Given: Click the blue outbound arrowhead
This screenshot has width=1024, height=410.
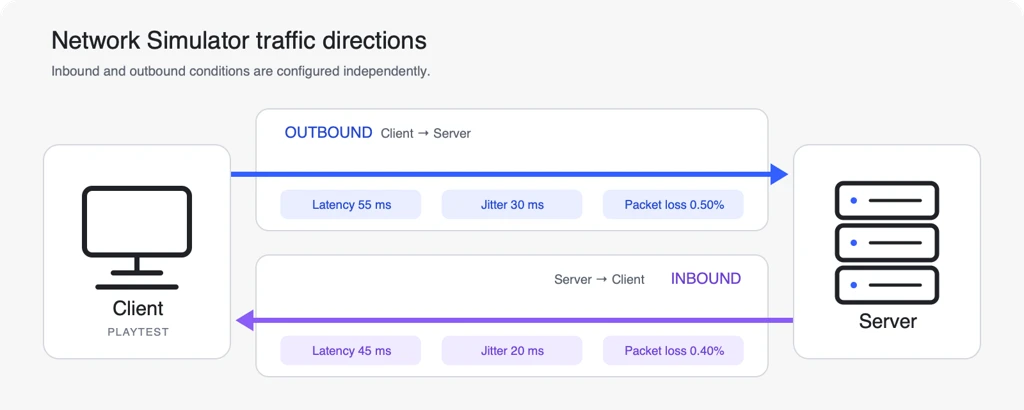Looking at the screenshot, I should (779, 174).
